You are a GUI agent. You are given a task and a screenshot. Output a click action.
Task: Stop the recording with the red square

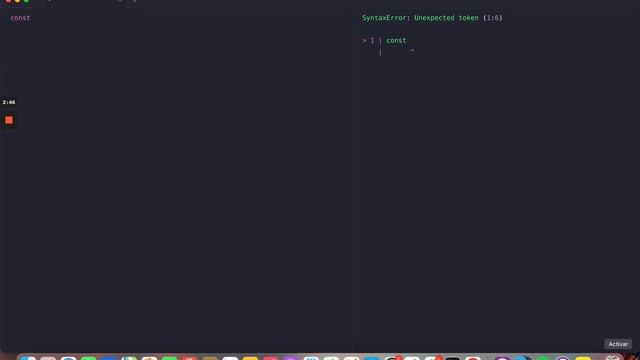coord(9,120)
